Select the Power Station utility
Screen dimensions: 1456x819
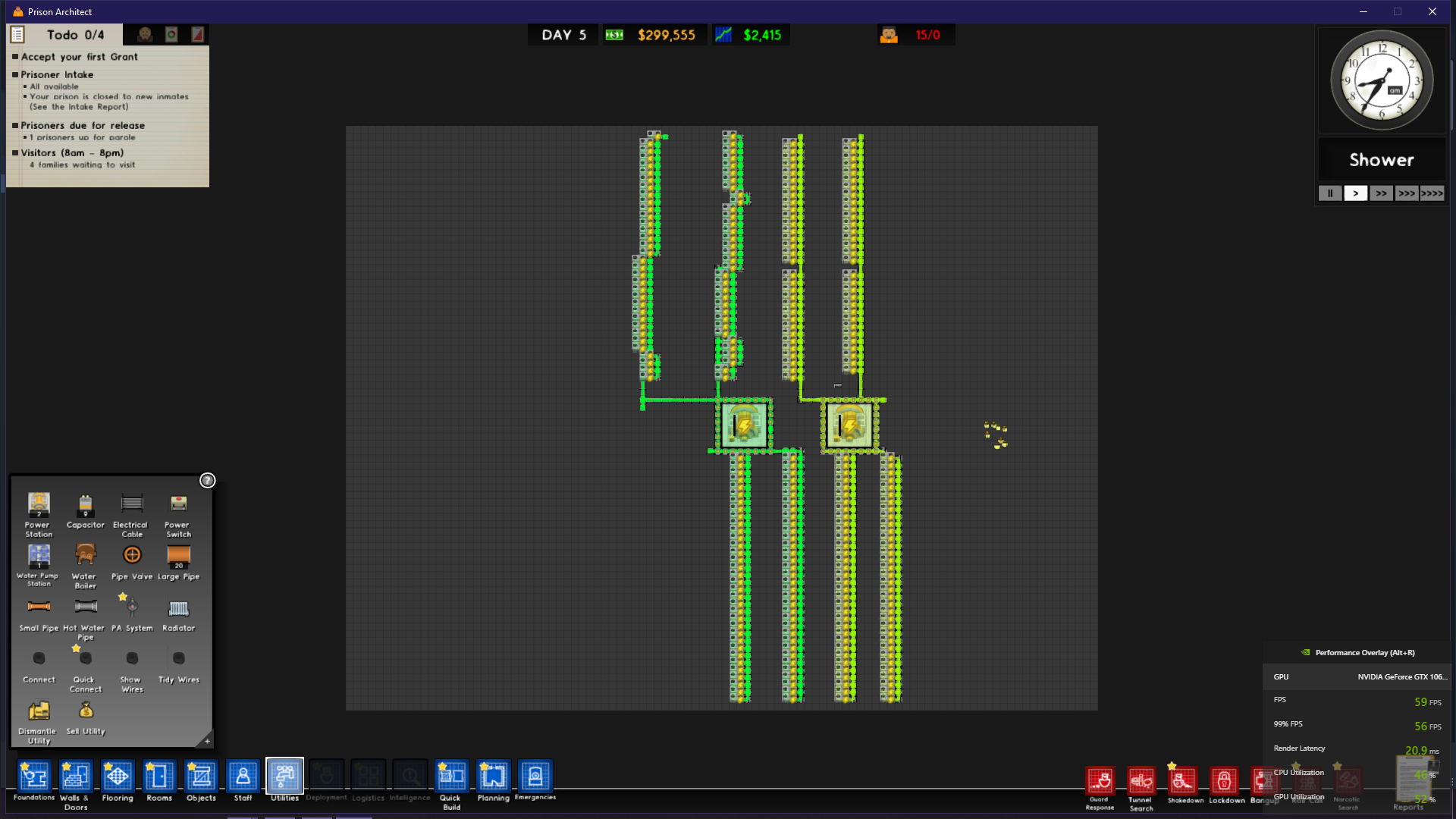pos(38,514)
